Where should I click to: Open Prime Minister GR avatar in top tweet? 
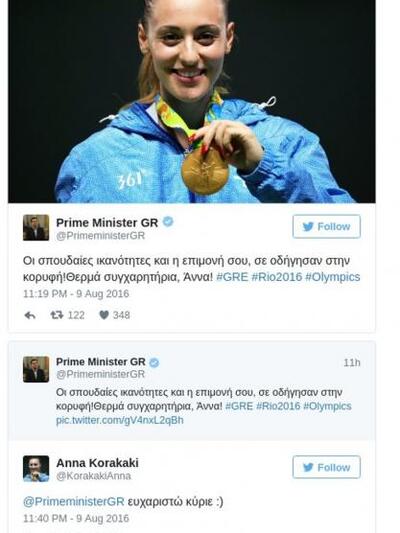36,227
